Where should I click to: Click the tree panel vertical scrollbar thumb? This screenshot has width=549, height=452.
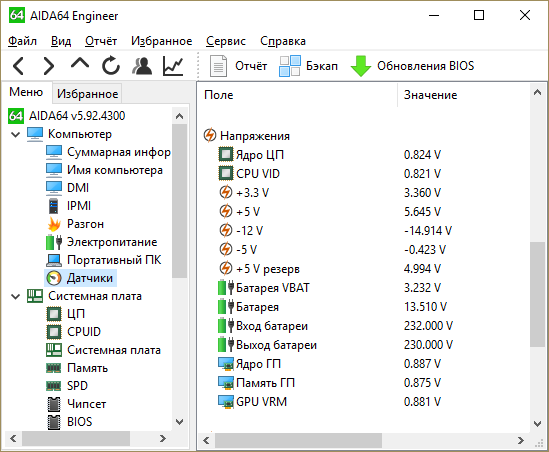pos(180,201)
